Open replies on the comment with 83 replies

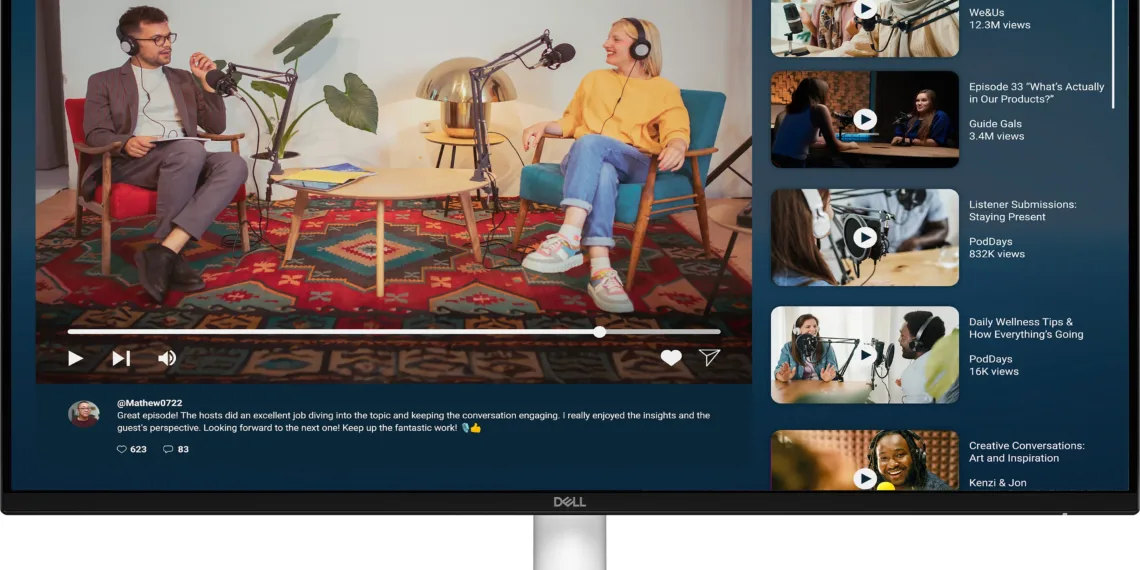pos(168,450)
